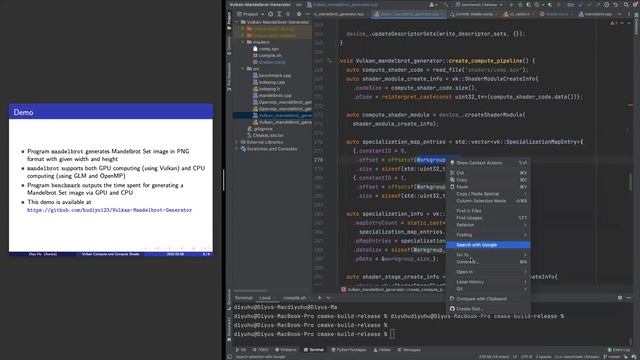Switch to the Local terminal tab
This screenshot has width=640, height=360.
point(267,298)
